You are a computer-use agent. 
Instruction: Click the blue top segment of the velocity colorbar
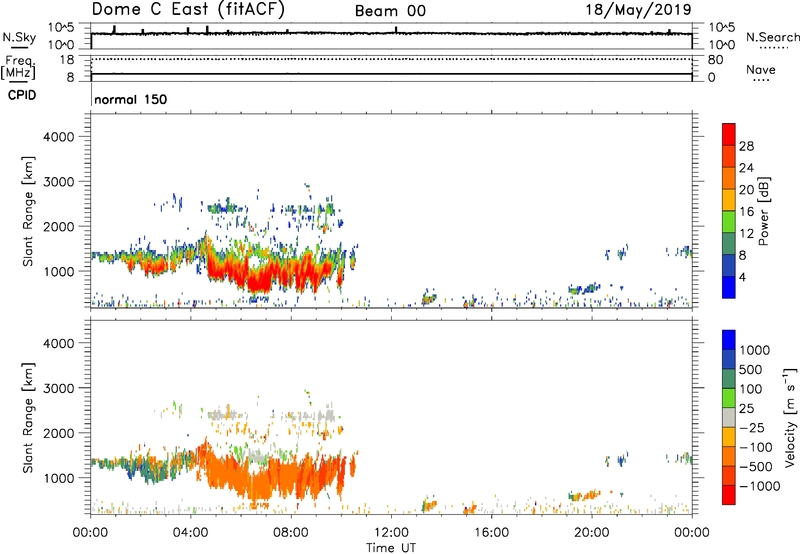pos(729,340)
